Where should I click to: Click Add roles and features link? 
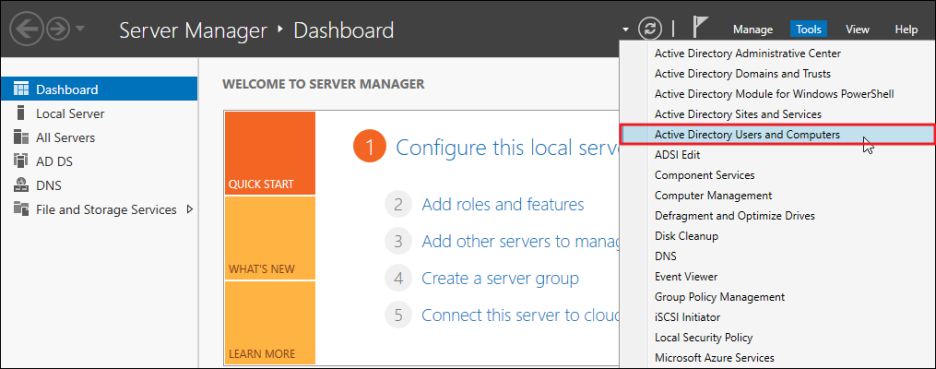point(503,205)
